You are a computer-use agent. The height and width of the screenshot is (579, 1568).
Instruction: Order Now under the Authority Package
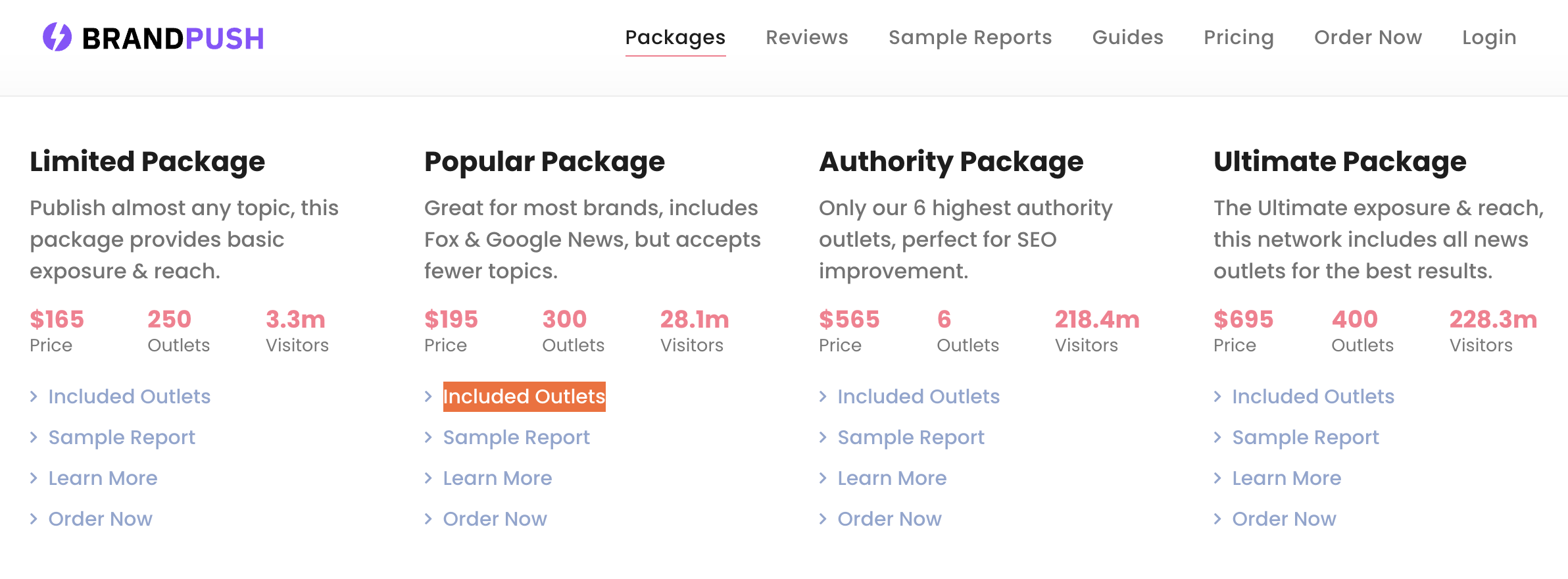(889, 519)
